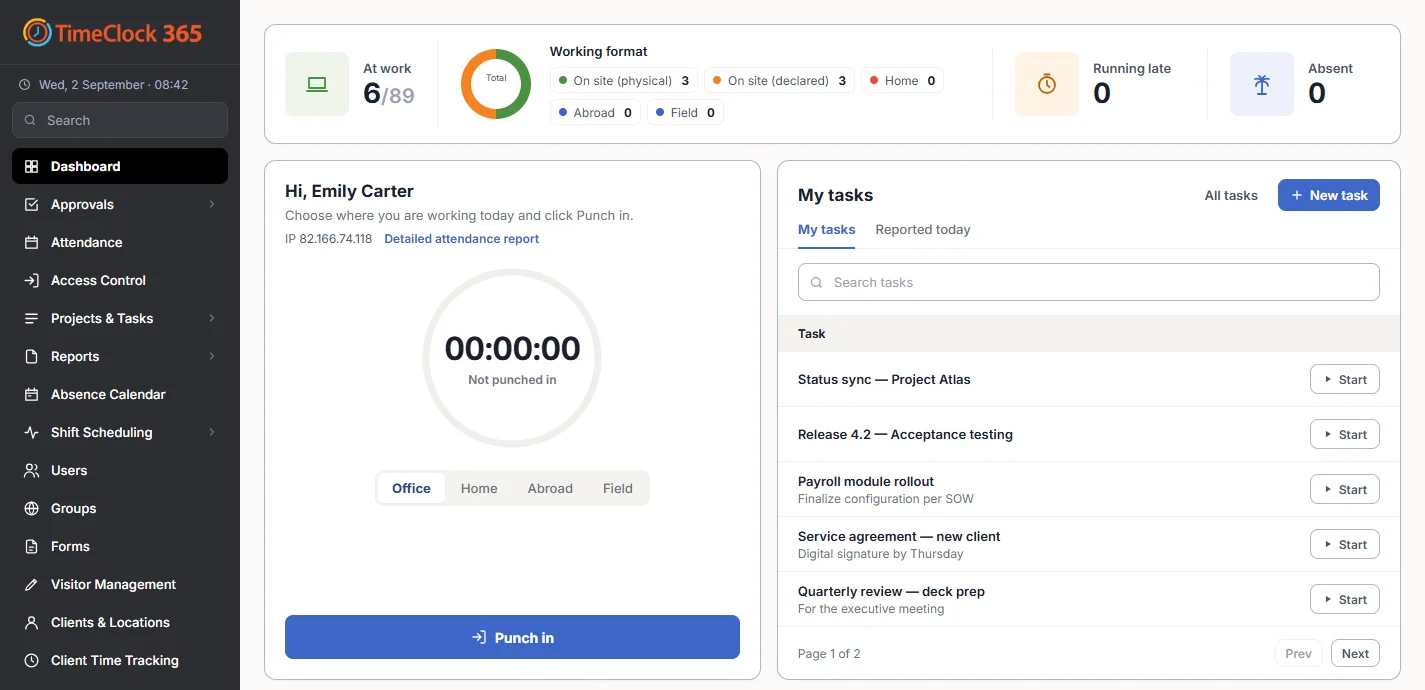Click the Prev pagination button
This screenshot has width=1425, height=690.
pos(1298,653)
